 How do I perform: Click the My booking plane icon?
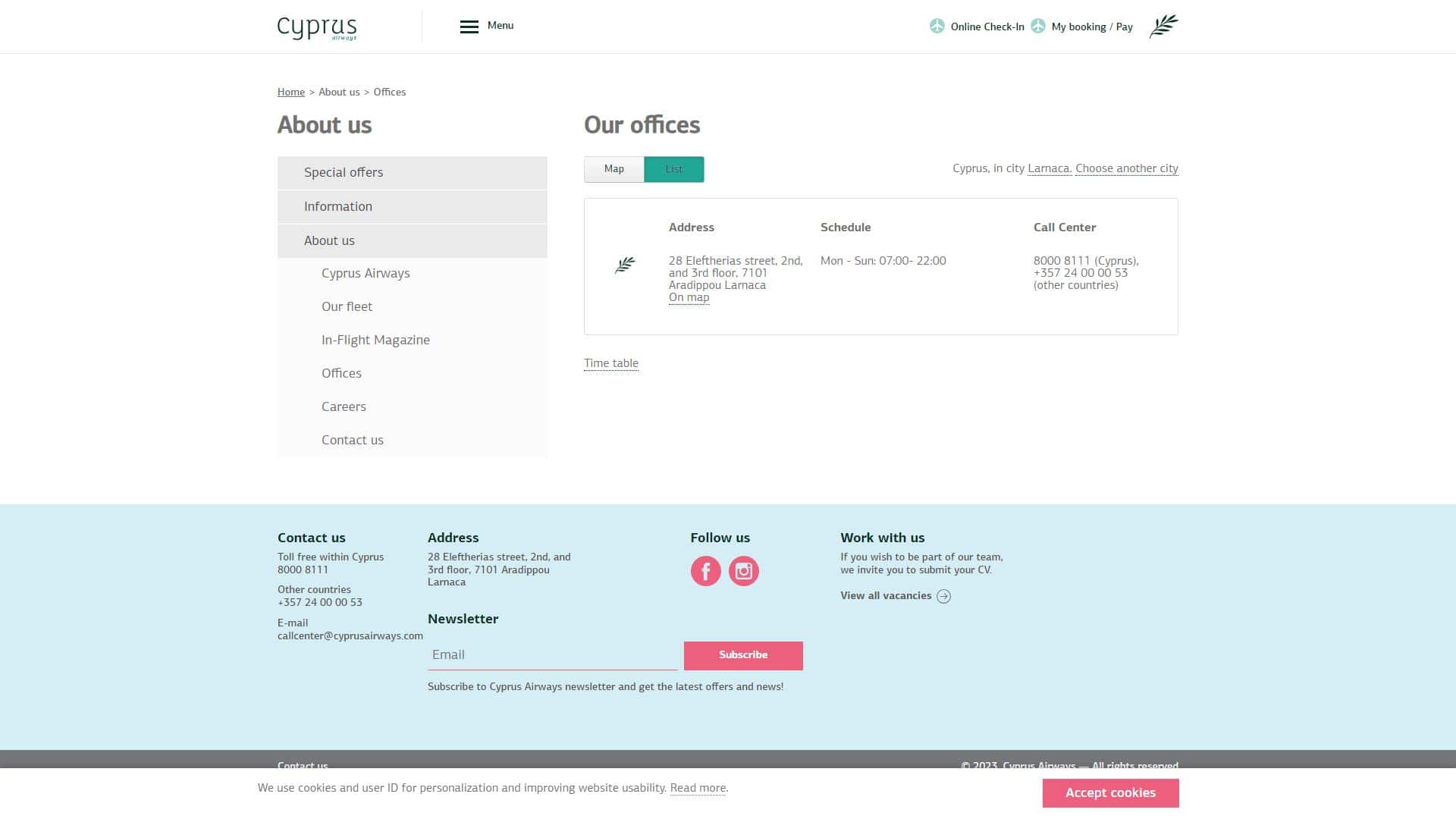tap(1038, 27)
